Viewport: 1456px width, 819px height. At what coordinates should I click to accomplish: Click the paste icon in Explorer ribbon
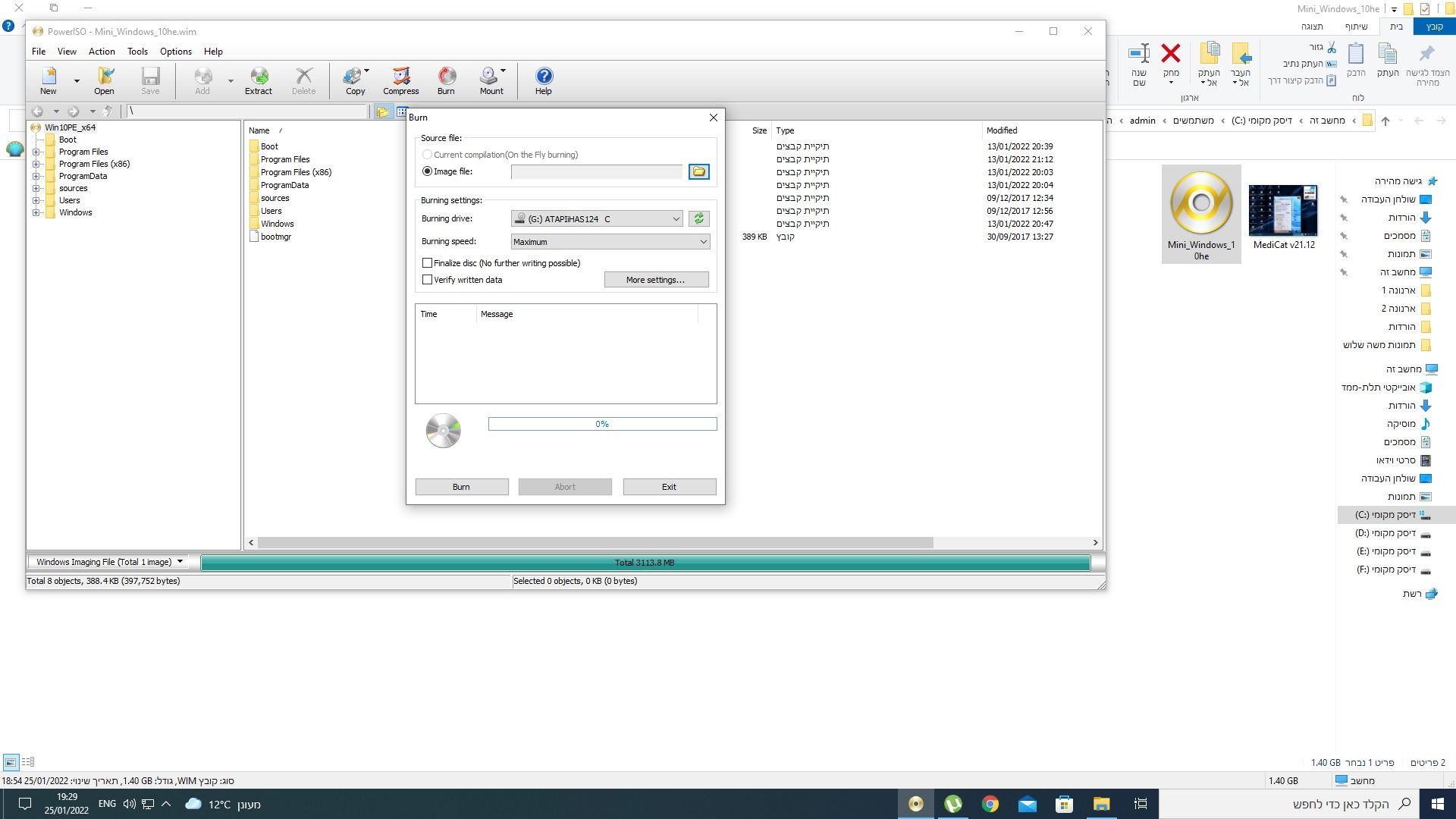1356,53
